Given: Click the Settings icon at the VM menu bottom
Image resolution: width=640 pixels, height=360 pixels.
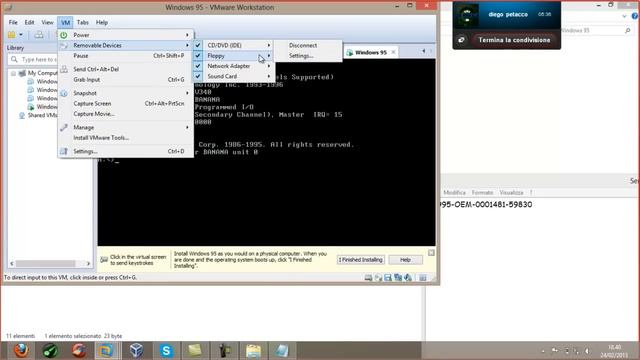Looking at the screenshot, I should pos(64,151).
